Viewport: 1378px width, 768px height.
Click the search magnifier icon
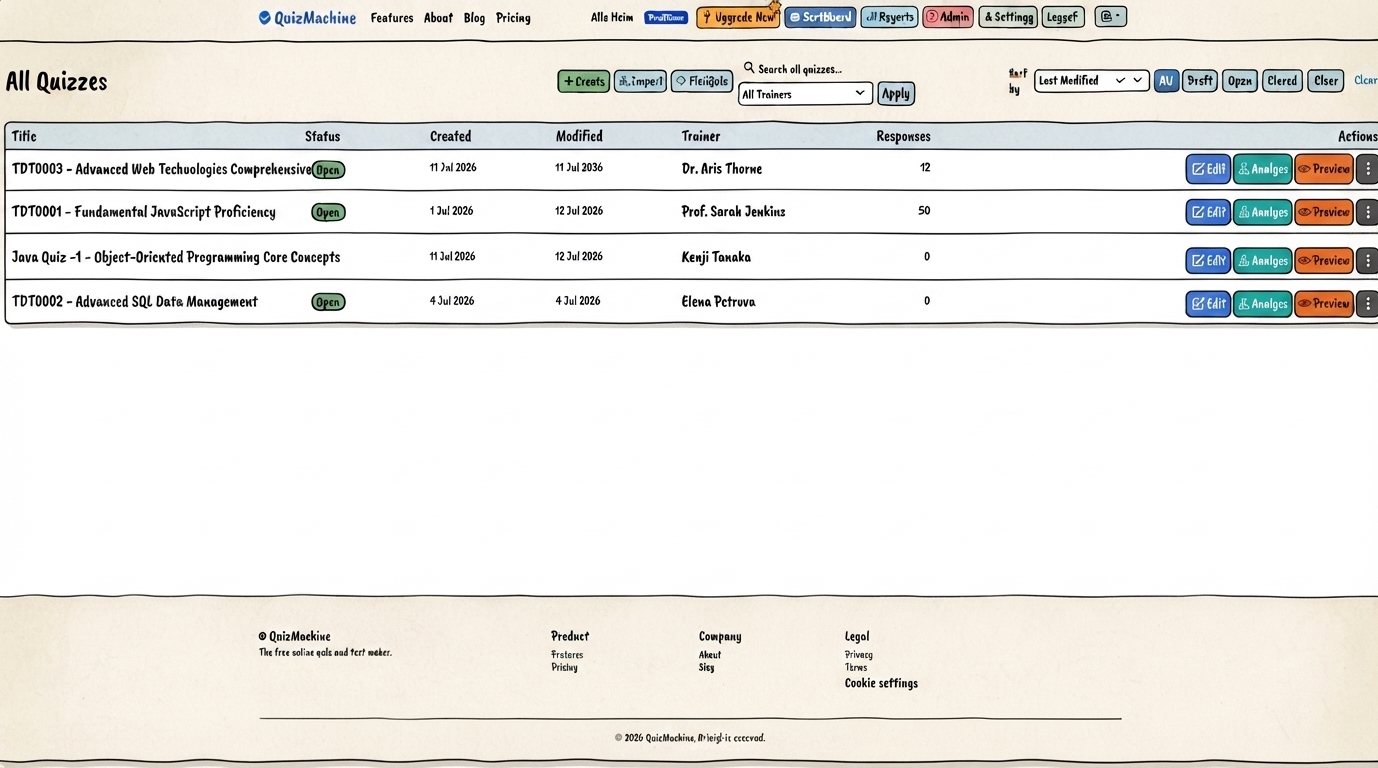(x=749, y=68)
